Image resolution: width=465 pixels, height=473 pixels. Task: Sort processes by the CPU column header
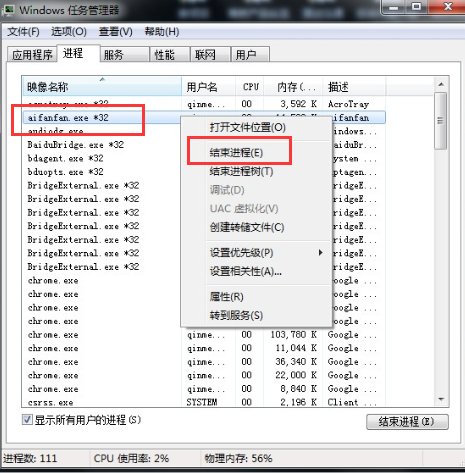[250, 87]
